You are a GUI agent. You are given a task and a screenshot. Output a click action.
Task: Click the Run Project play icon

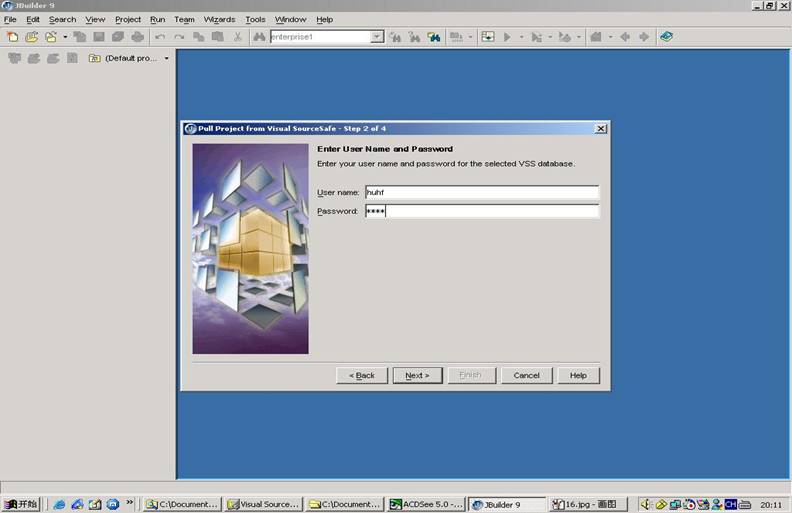tap(507, 37)
